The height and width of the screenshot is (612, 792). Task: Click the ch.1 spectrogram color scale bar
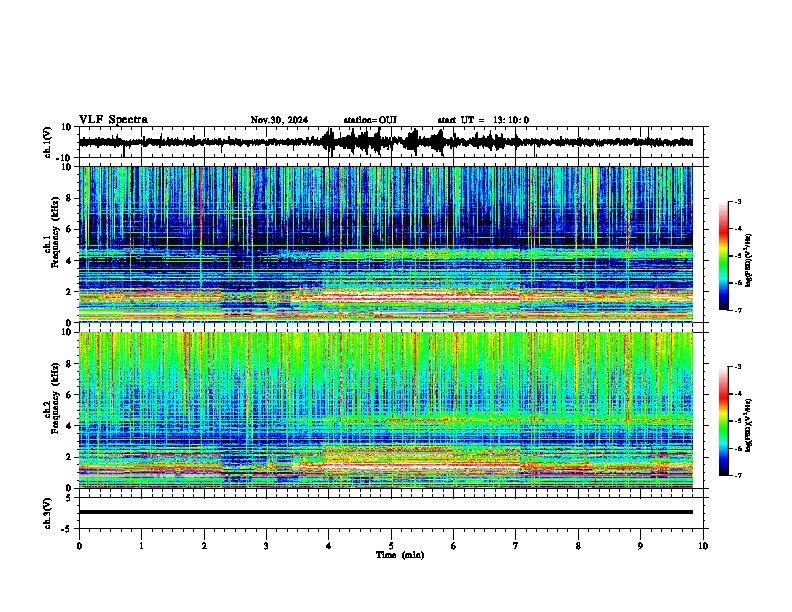724,256
